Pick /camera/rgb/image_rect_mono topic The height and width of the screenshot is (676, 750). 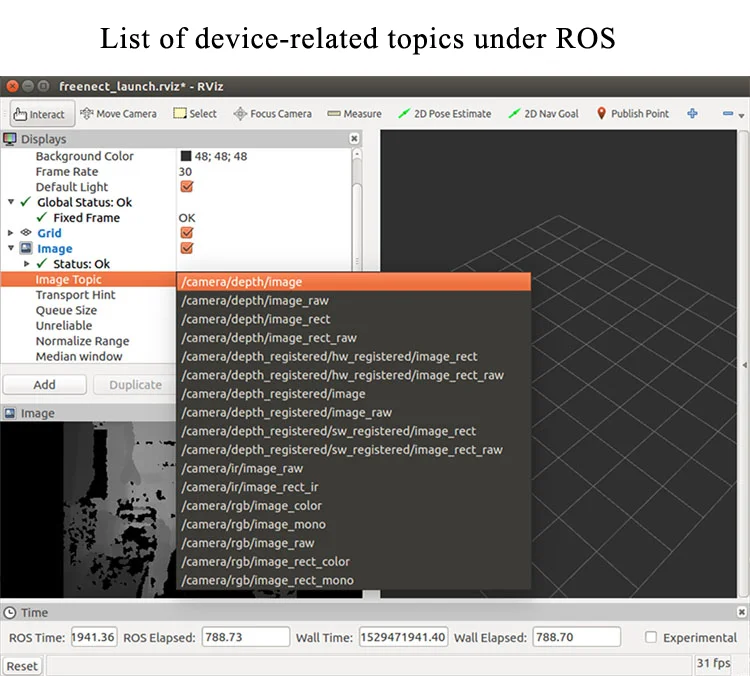tap(353, 580)
